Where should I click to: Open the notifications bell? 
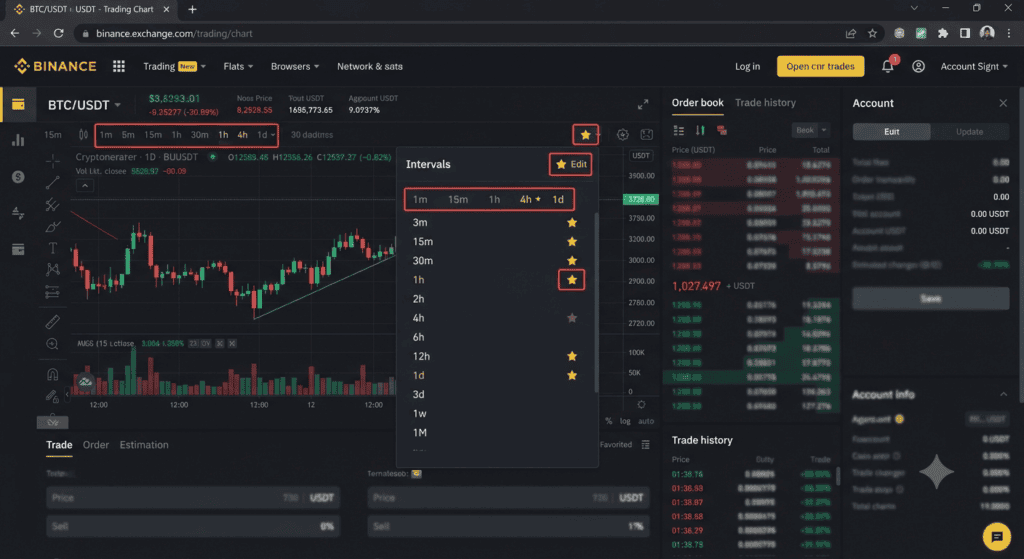coord(888,66)
